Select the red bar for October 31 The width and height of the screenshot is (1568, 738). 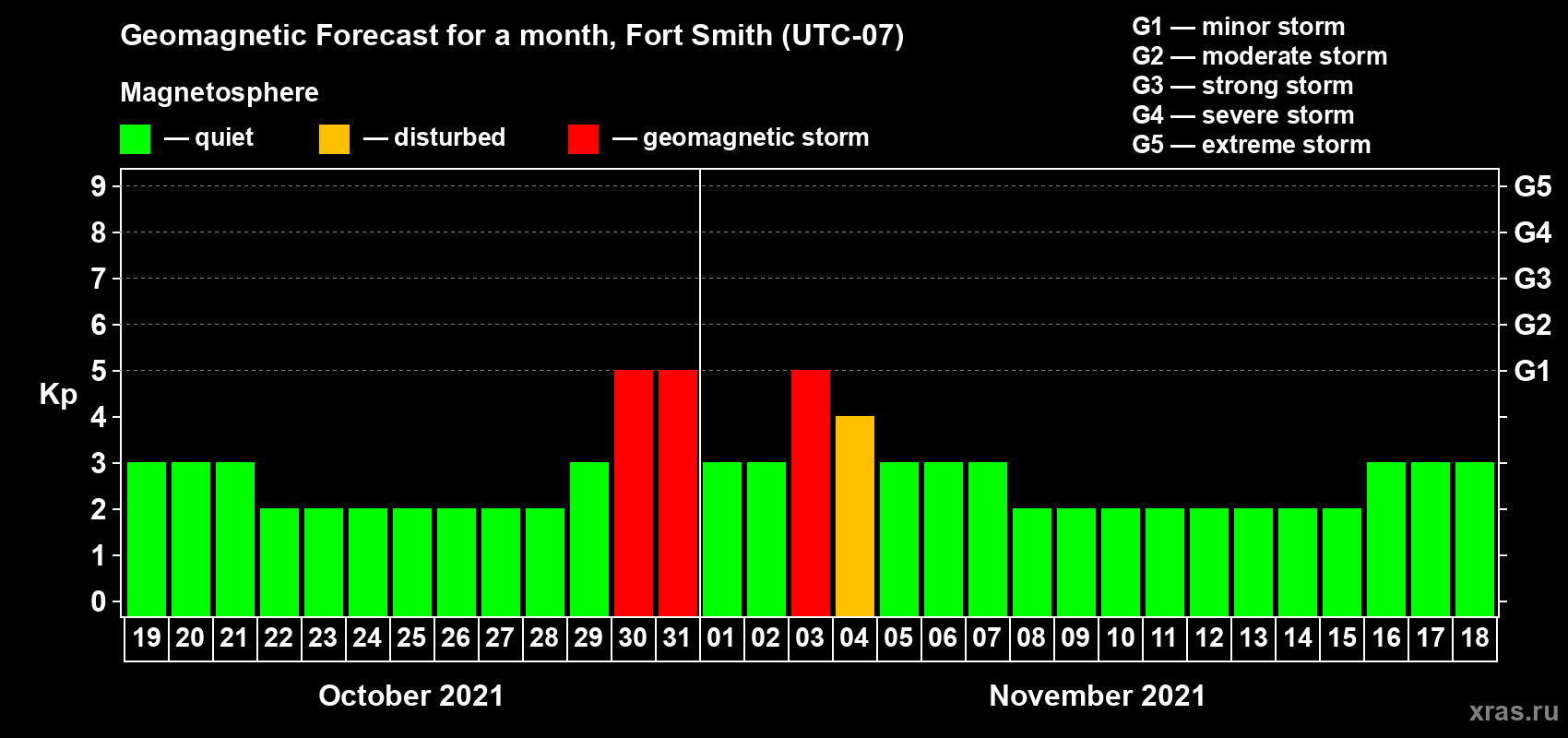pos(678,493)
